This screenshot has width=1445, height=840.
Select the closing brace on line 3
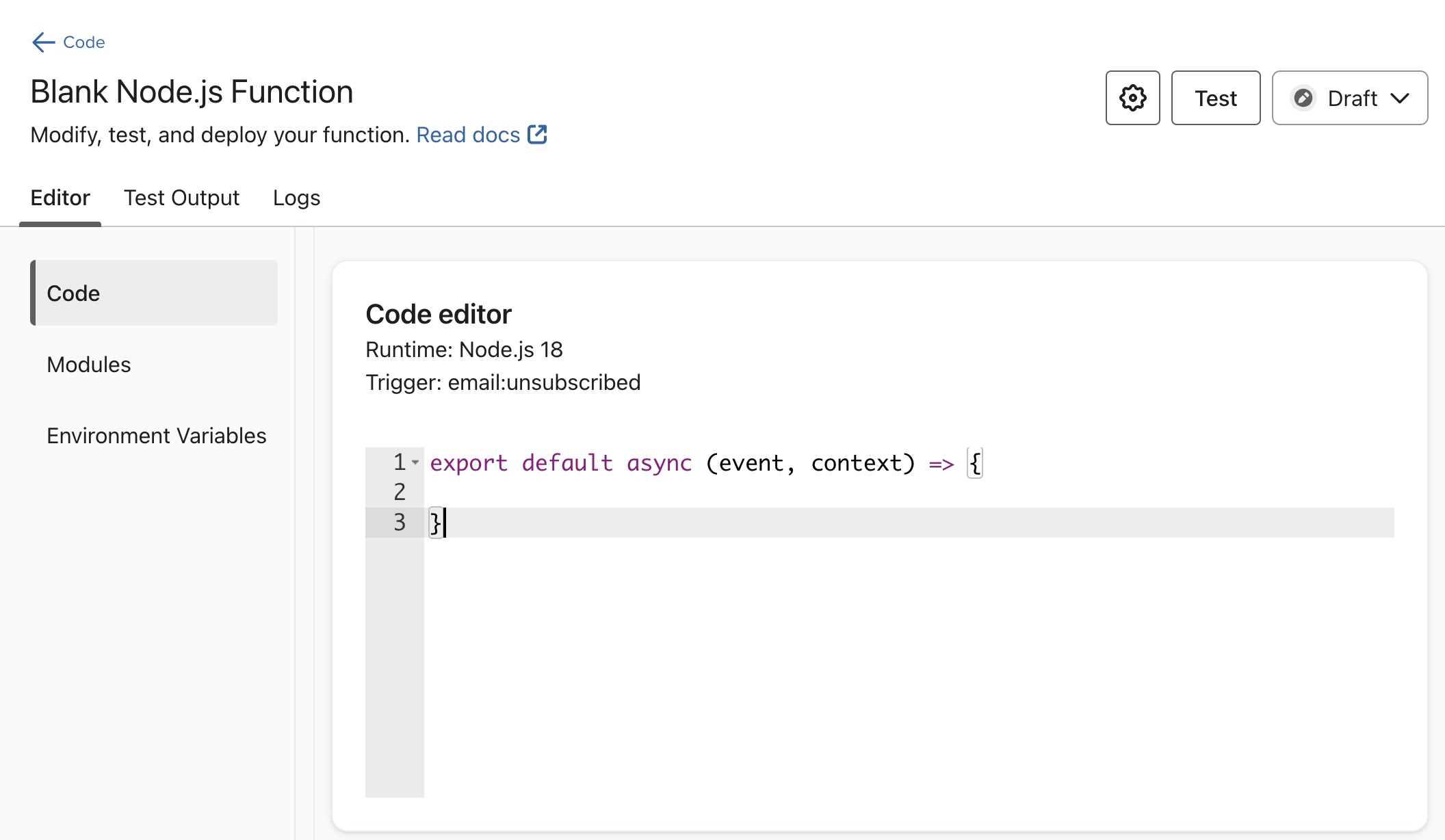pyautogui.click(x=436, y=522)
